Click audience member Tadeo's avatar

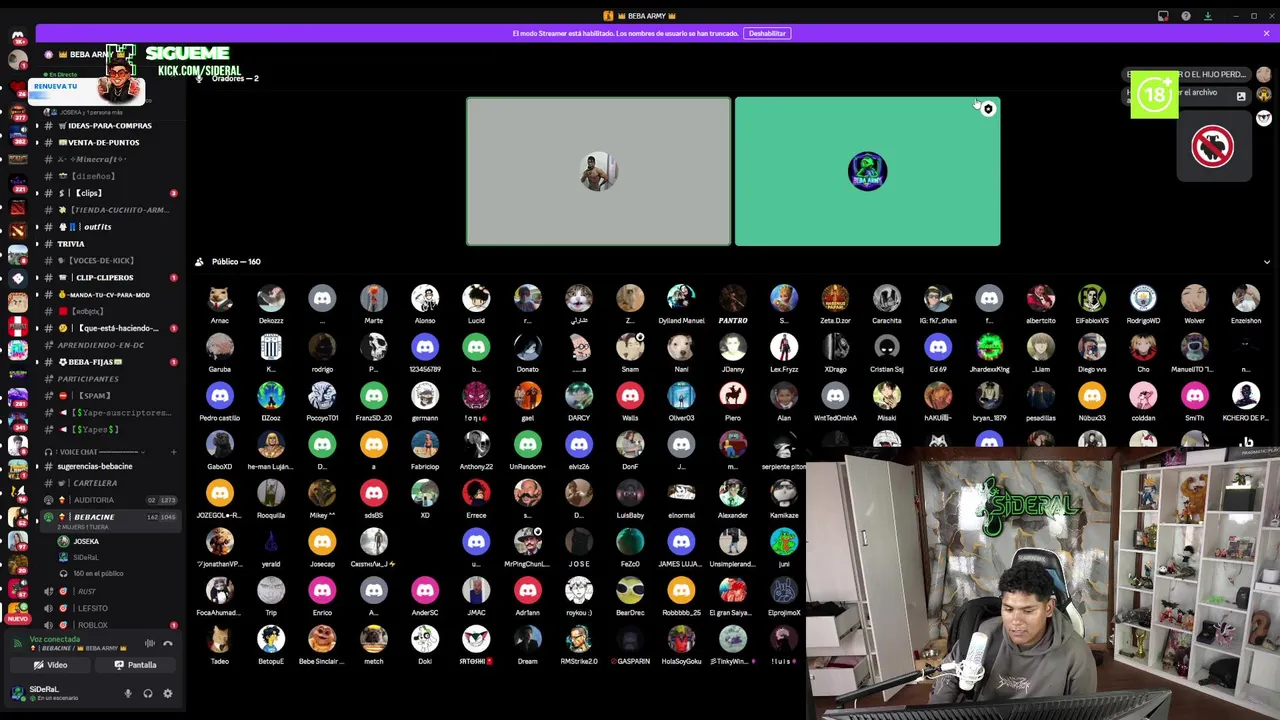click(x=220, y=639)
